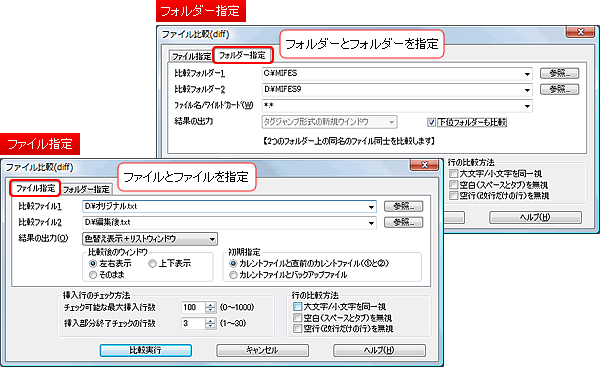Click the 最大挿入行数 value field showing 100
The image size is (600, 367).
[x=193, y=307]
